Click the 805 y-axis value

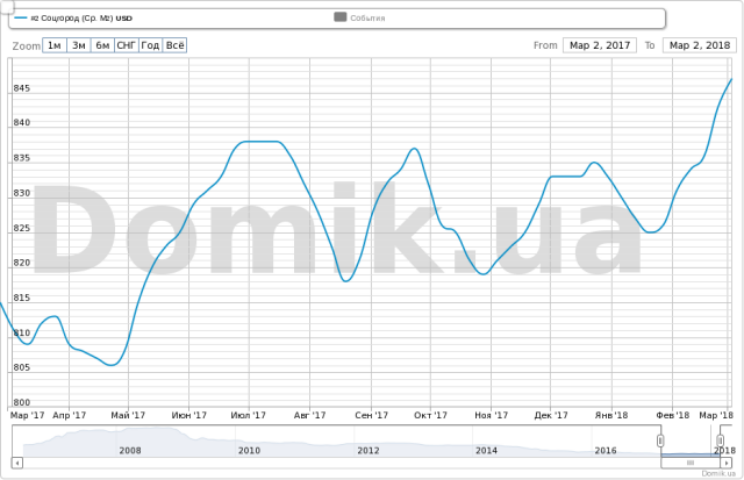click(x=21, y=368)
